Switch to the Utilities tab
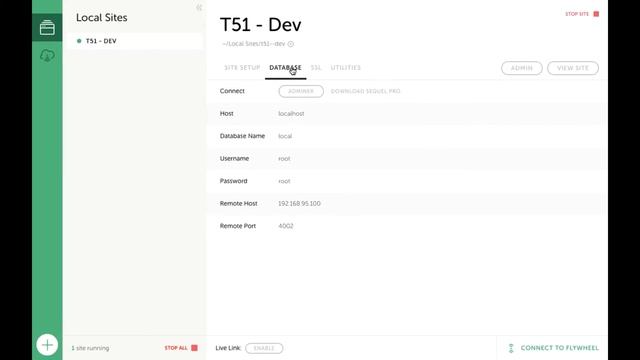This screenshot has width=640, height=360. point(346,68)
